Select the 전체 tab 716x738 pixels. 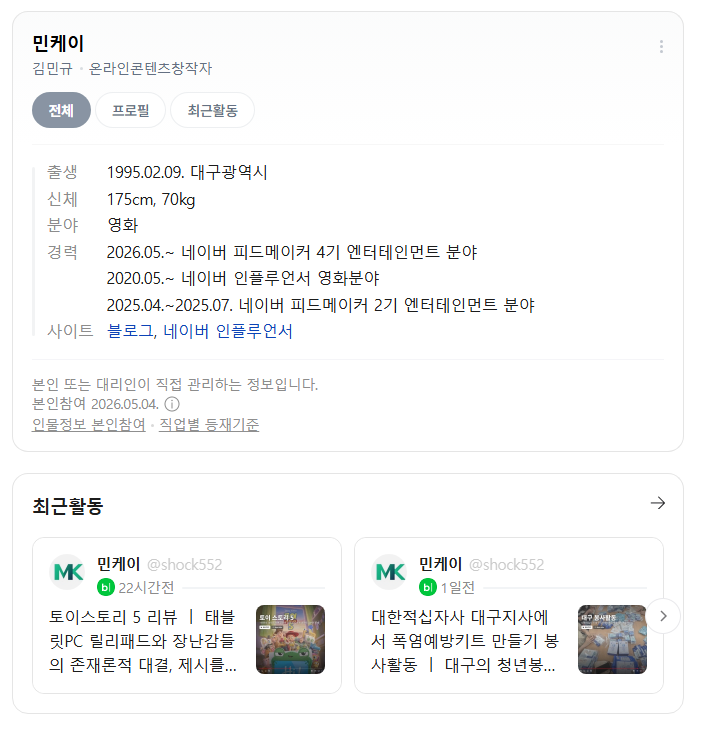click(x=61, y=110)
